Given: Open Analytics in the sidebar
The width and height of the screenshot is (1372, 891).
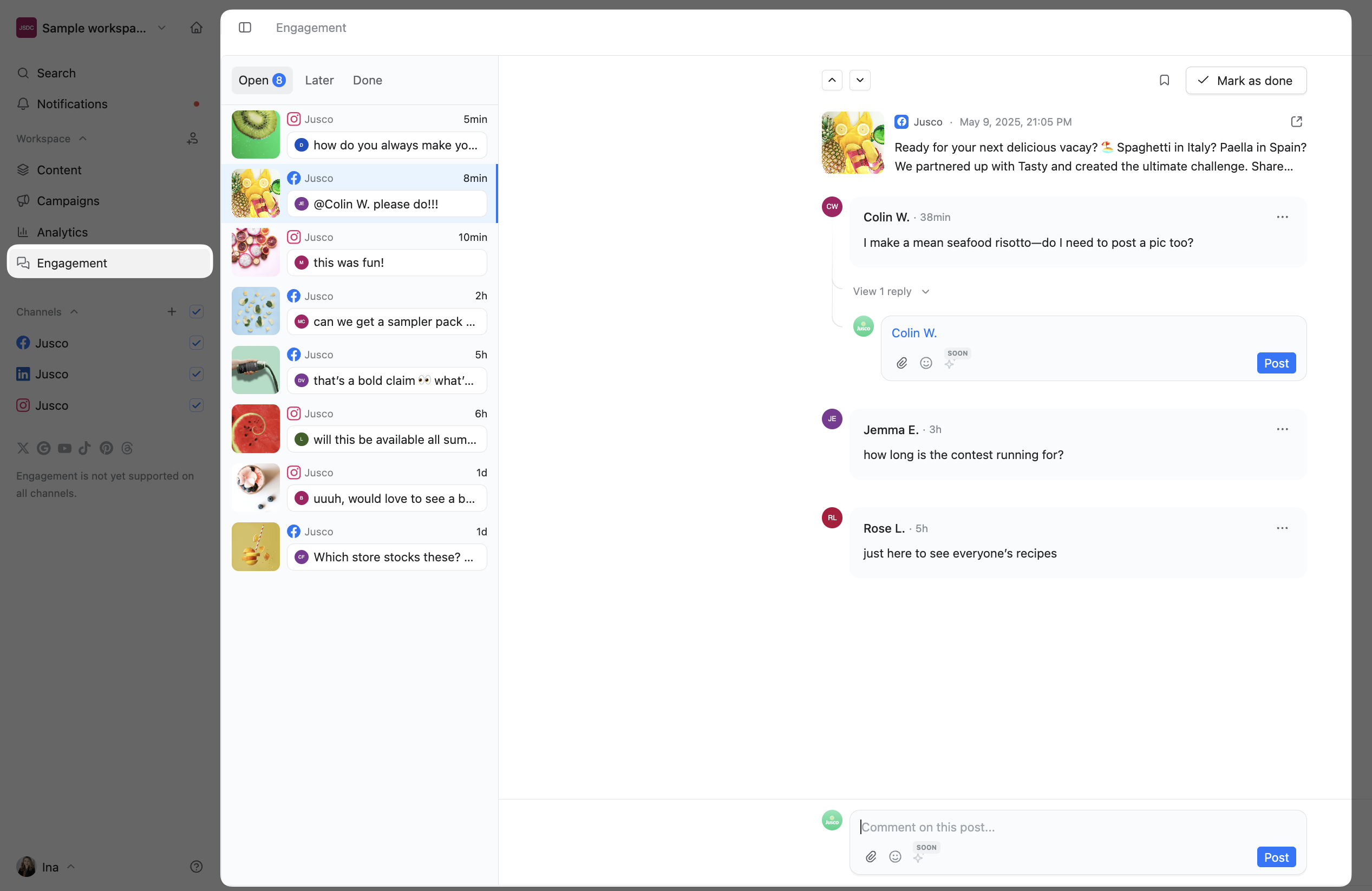Looking at the screenshot, I should 62,232.
